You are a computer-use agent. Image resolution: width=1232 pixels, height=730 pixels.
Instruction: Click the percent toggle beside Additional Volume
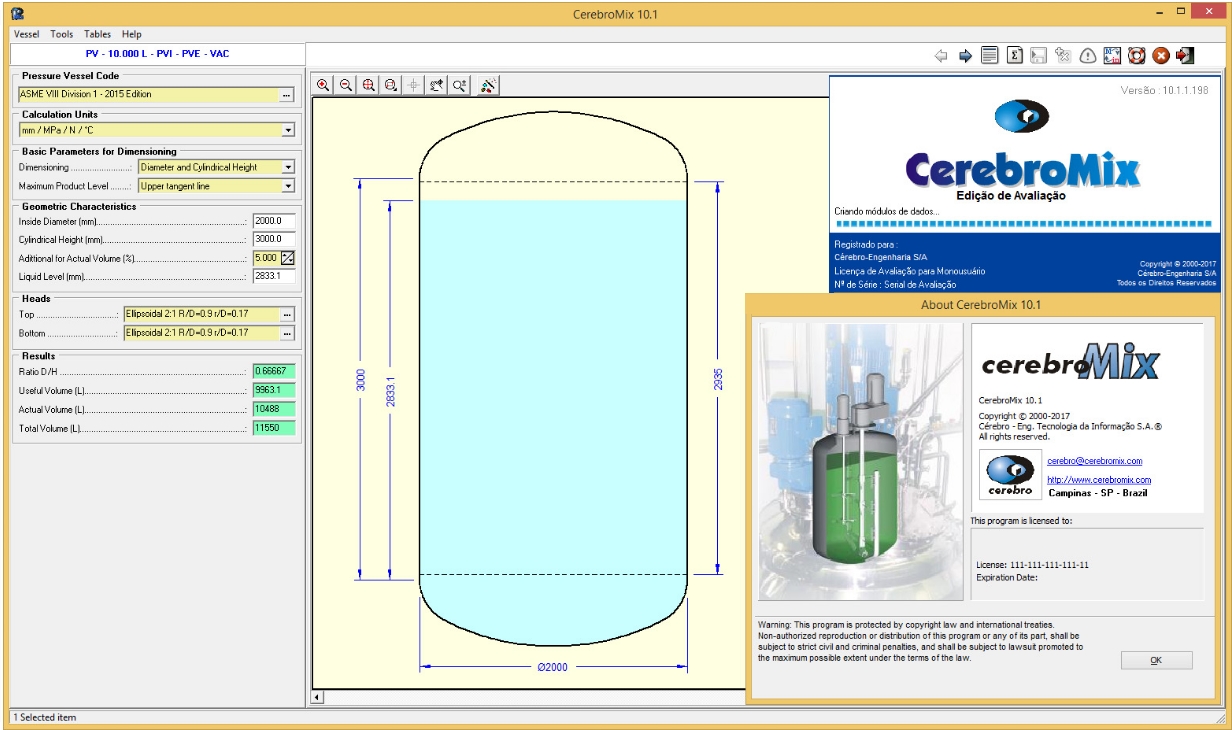click(x=287, y=258)
